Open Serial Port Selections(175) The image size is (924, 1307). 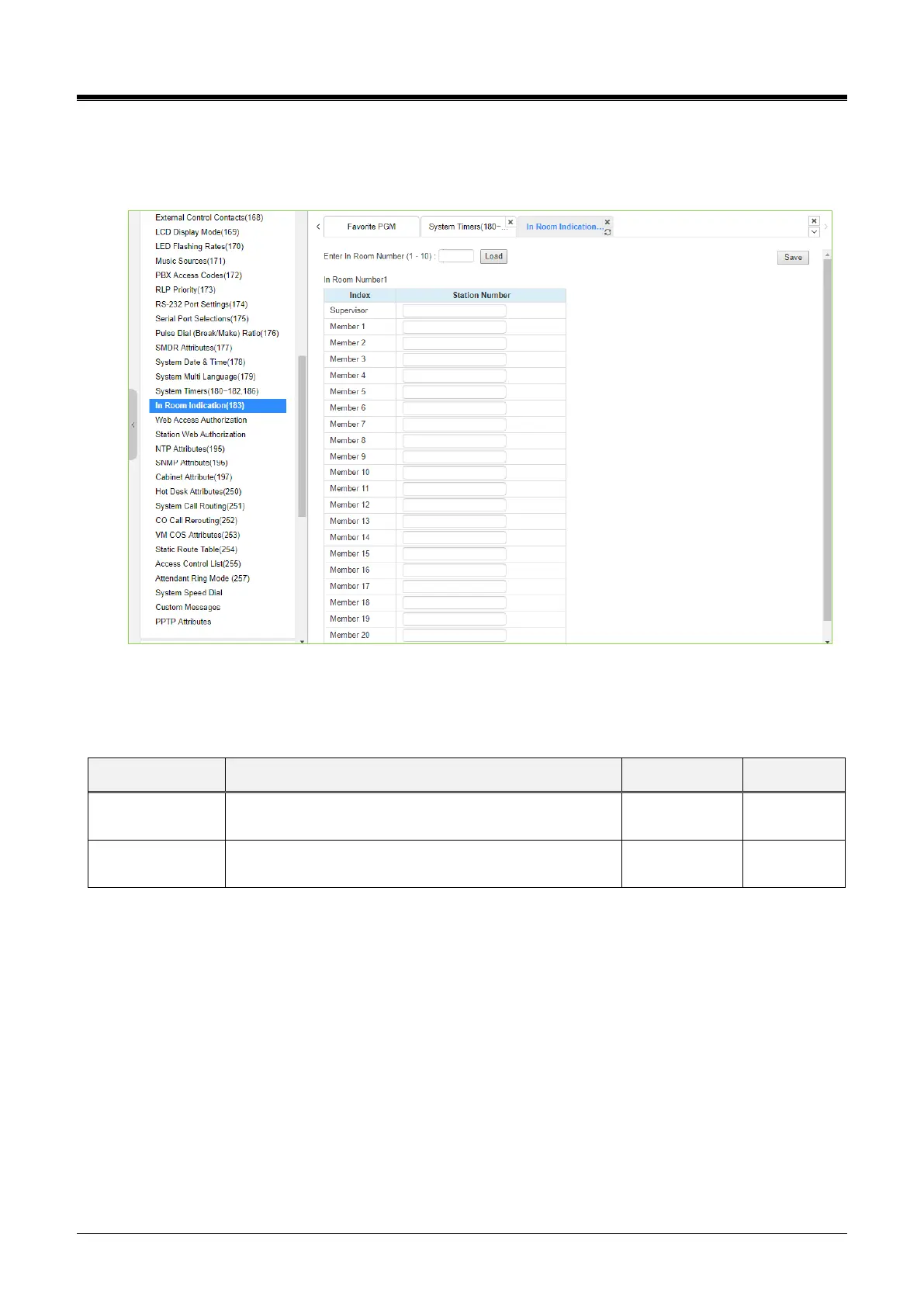click(202, 319)
